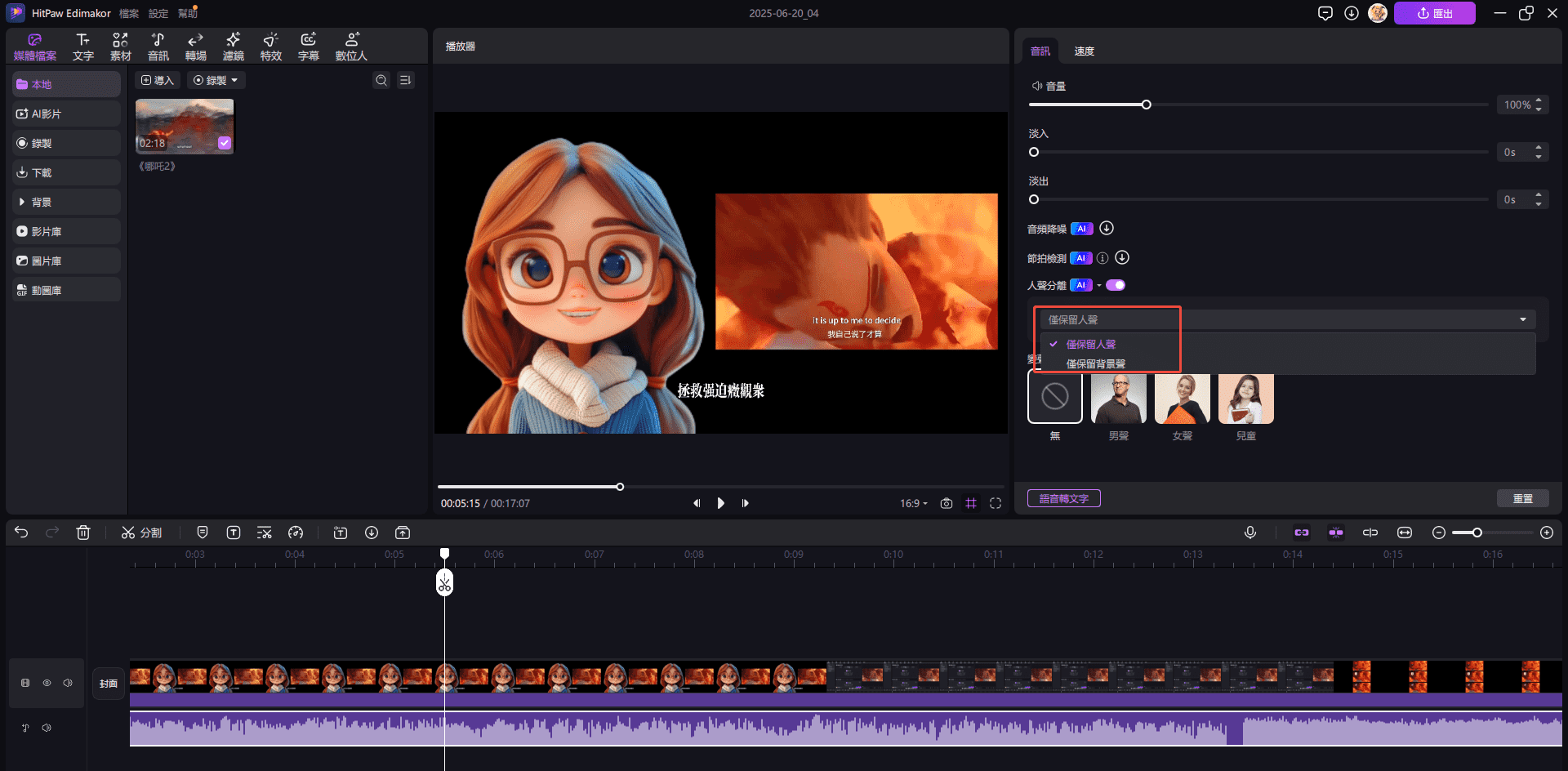Toggle the 人聲分離 vocal separation switch

[x=1116, y=285]
